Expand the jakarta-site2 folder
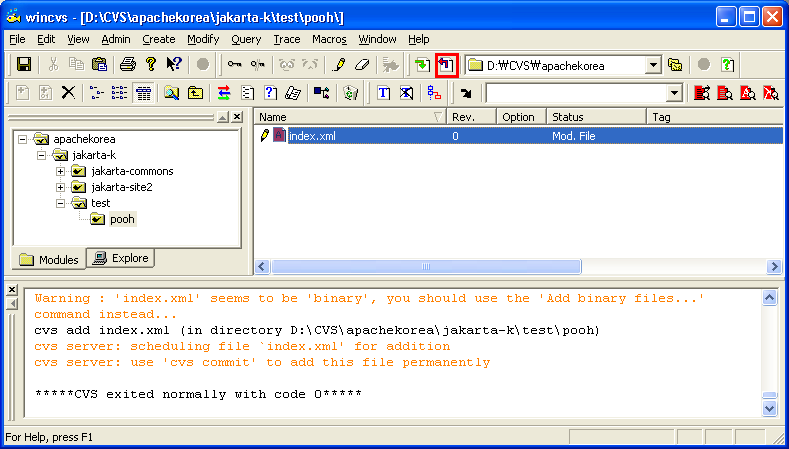789x449 pixels. [x=61, y=187]
